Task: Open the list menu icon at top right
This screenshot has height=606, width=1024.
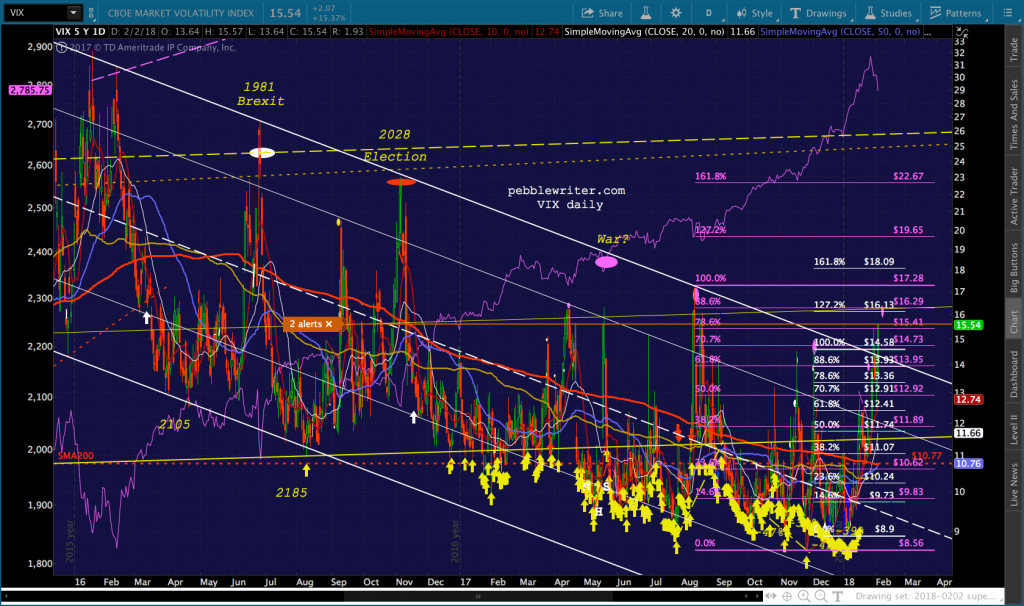Action: coord(1006,12)
